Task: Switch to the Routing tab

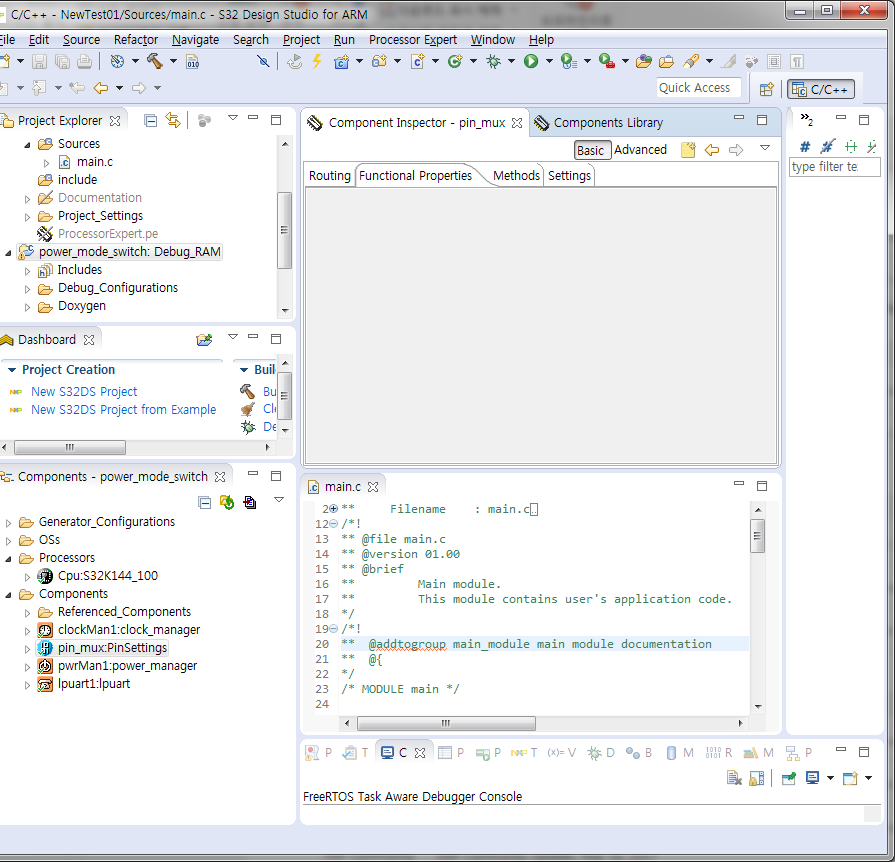Action: 329,175
